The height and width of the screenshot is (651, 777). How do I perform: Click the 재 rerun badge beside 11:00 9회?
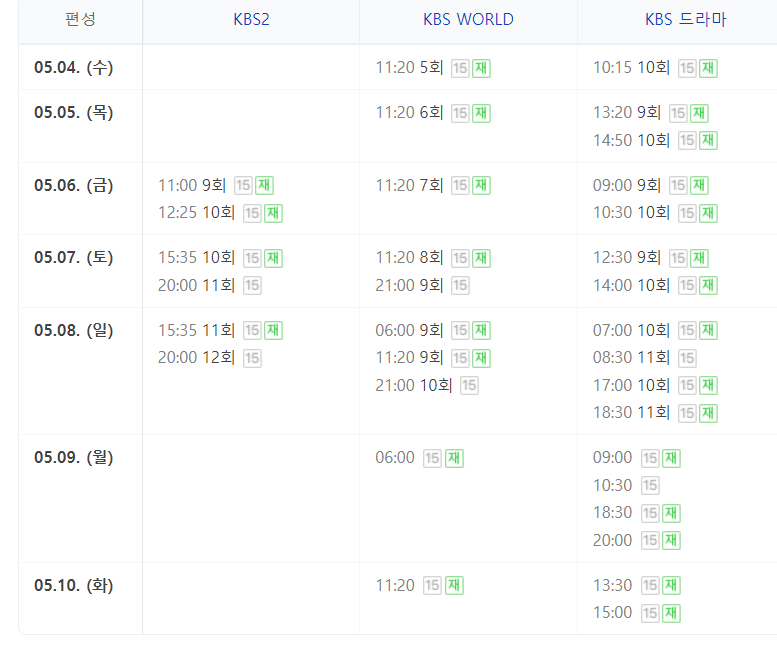point(264,186)
